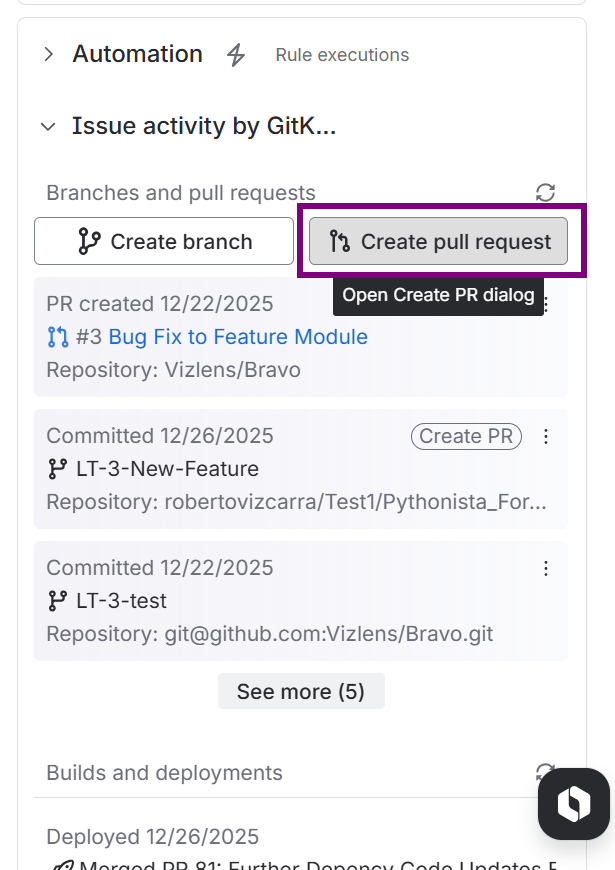Select the LT-3-test committed branch card

(300, 601)
